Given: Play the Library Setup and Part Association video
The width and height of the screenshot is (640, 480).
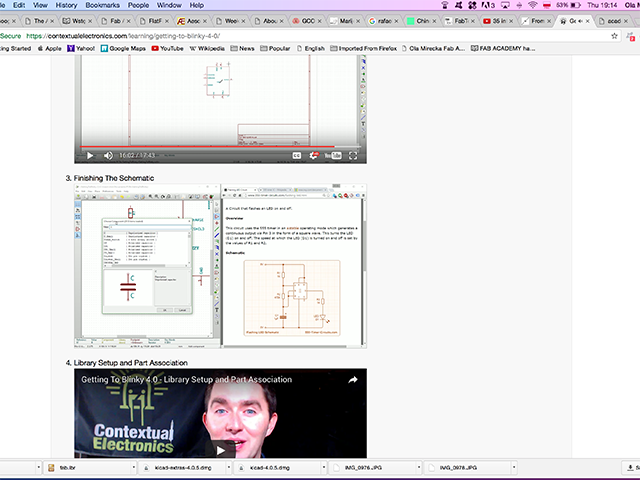Looking at the screenshot, I should coord(220,450).
